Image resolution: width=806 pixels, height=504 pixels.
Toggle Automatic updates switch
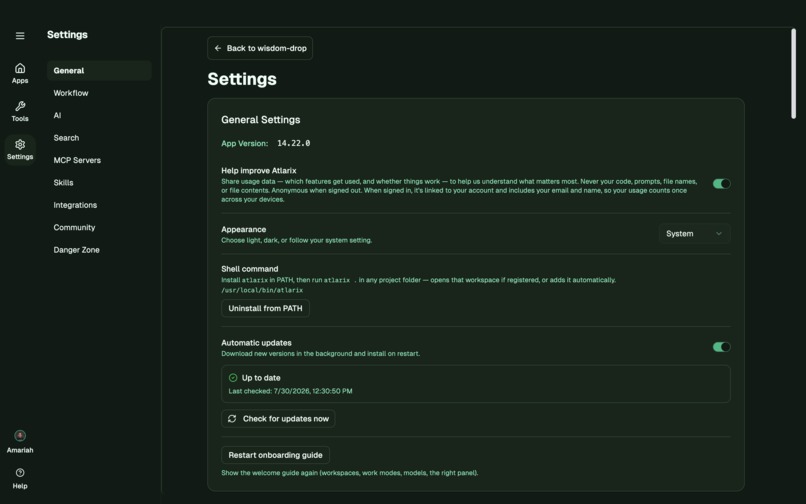[x=721, y=347]
